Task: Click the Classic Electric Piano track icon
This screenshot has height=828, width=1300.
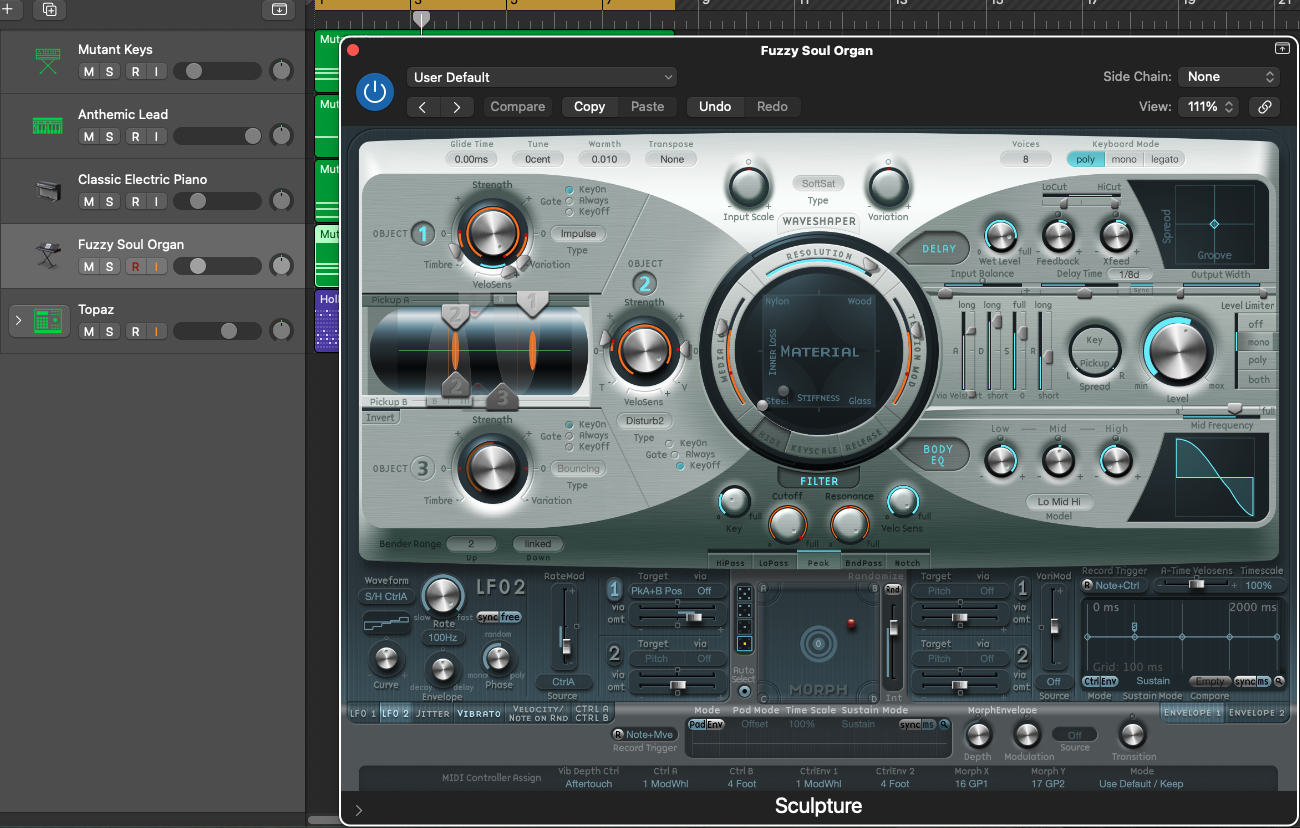Action: pos(47,191)
